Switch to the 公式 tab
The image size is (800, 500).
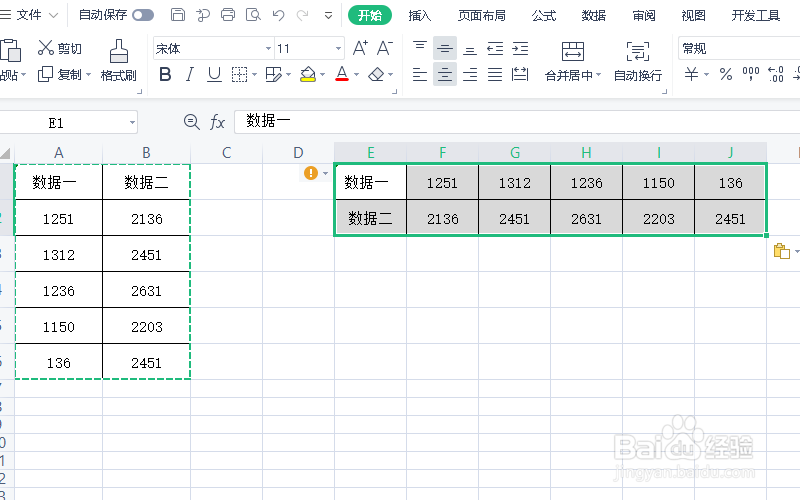tap(543, 15)
